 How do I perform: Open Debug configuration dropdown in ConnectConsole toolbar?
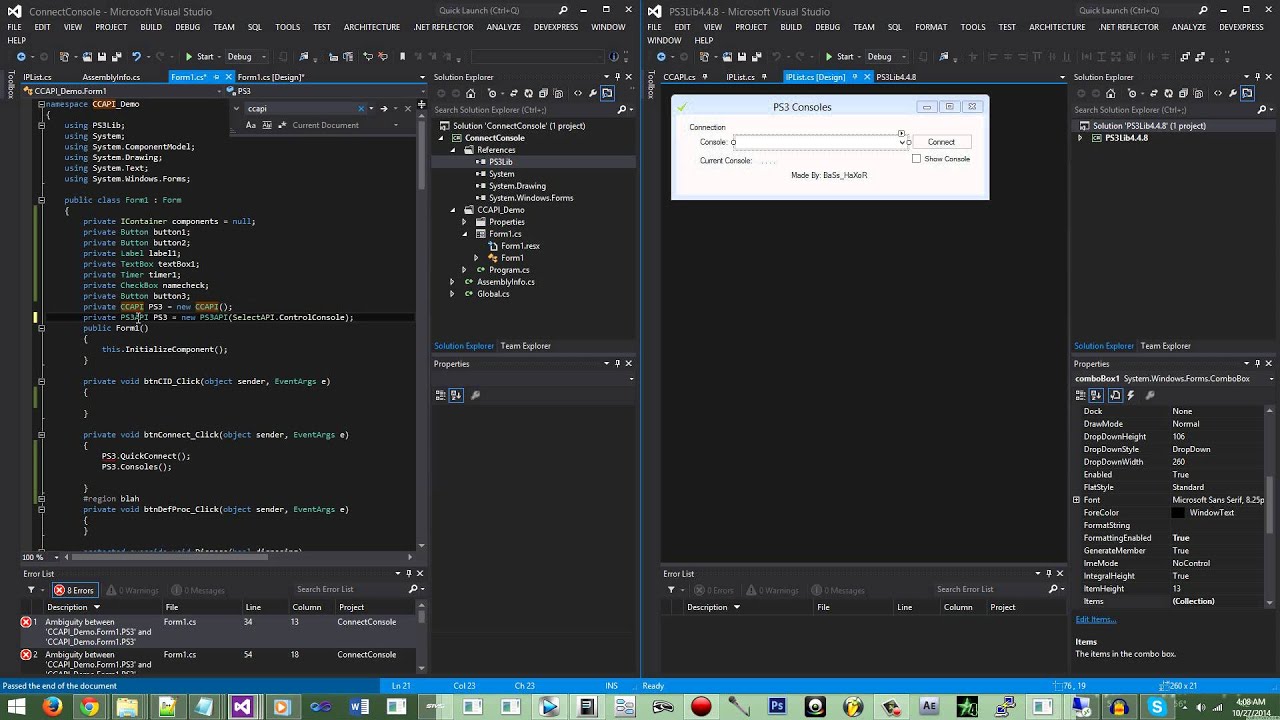(x=246, y=57)
